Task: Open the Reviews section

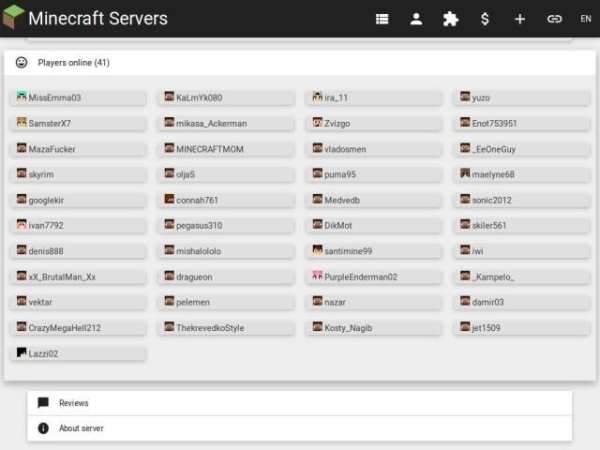Action: [300, 403]
